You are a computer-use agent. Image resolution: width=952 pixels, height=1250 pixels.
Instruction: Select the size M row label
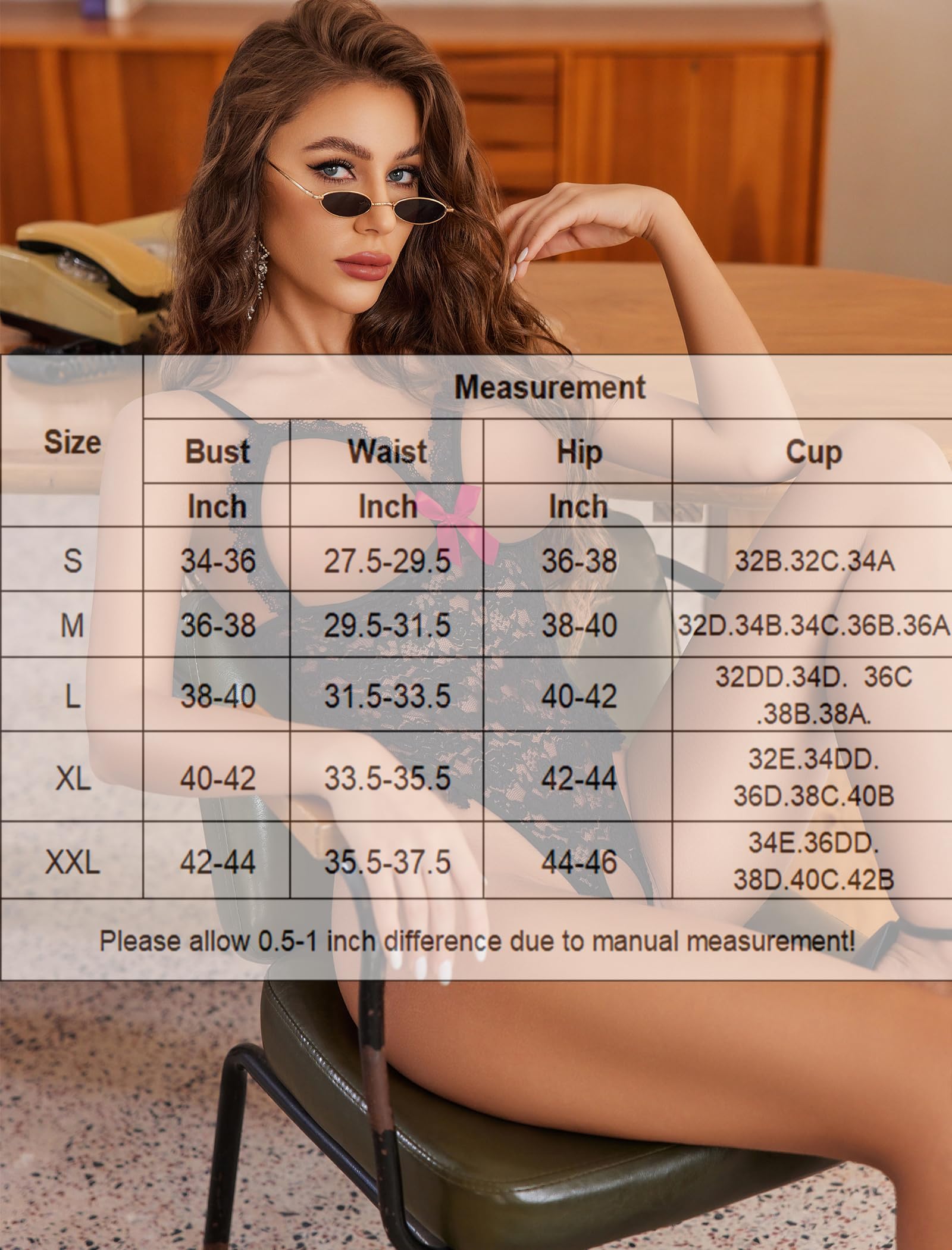[x=72, y=626]
